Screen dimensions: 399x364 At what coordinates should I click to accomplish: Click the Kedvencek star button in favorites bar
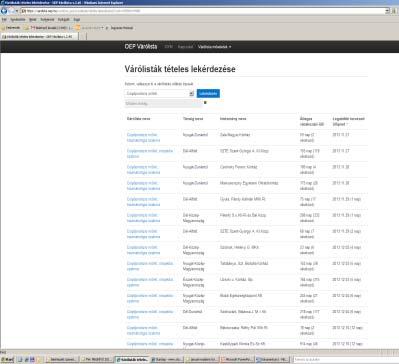[11, 28]
